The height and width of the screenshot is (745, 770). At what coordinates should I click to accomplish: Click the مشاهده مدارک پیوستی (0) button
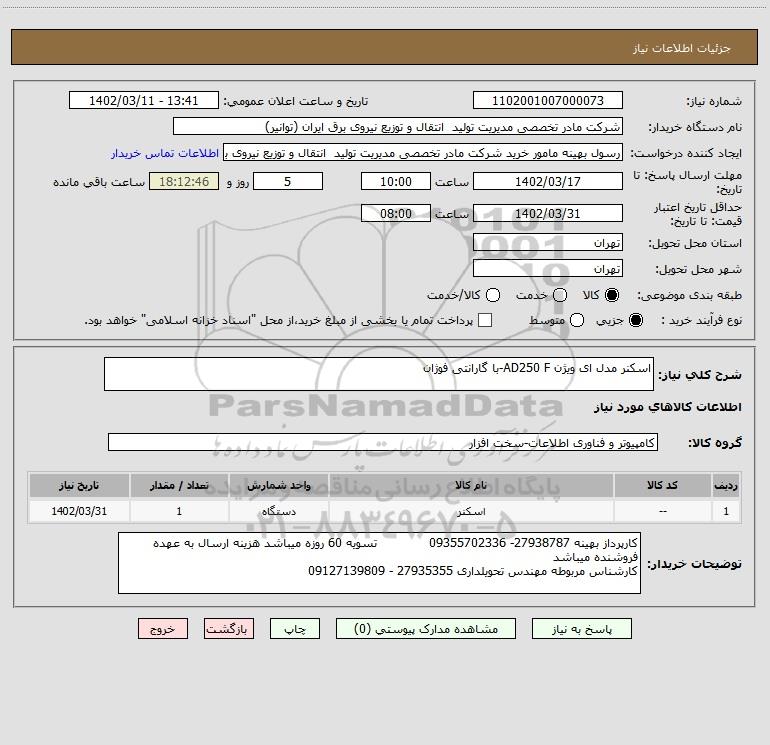426,629
